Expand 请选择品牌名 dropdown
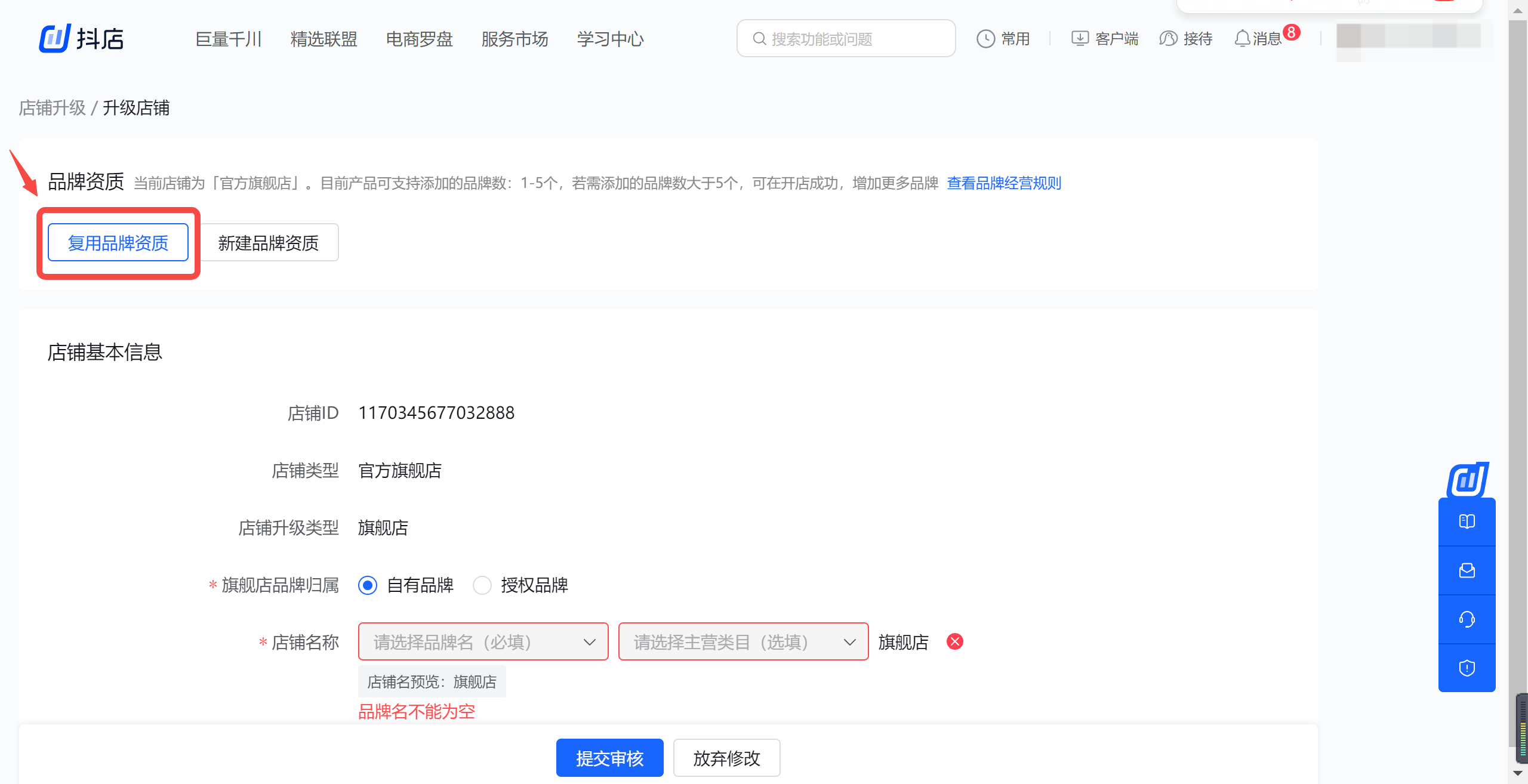 482,641
